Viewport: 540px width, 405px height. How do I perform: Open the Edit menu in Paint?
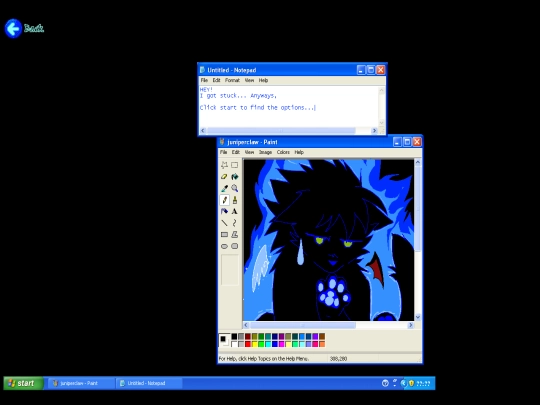tap(236, 152)
